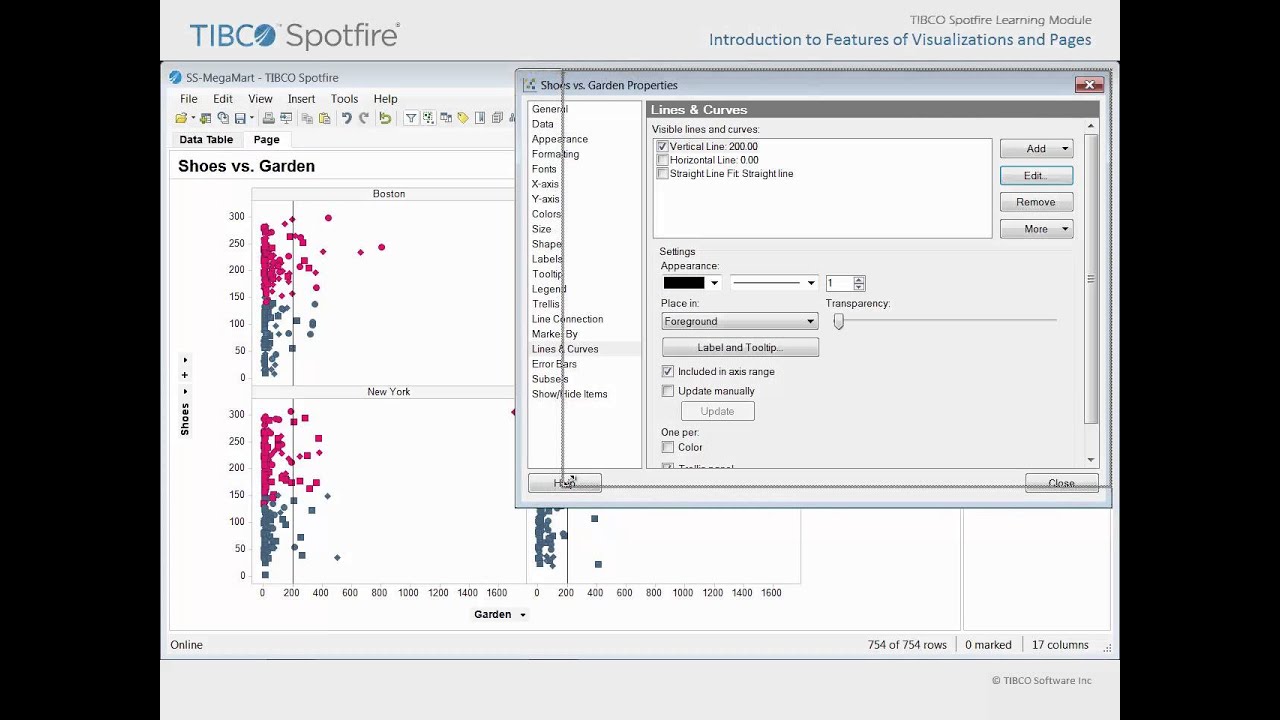This screenshot has width=1280, height=720.
Task: Click the Edit... button
Action: tap(1036, 176)
